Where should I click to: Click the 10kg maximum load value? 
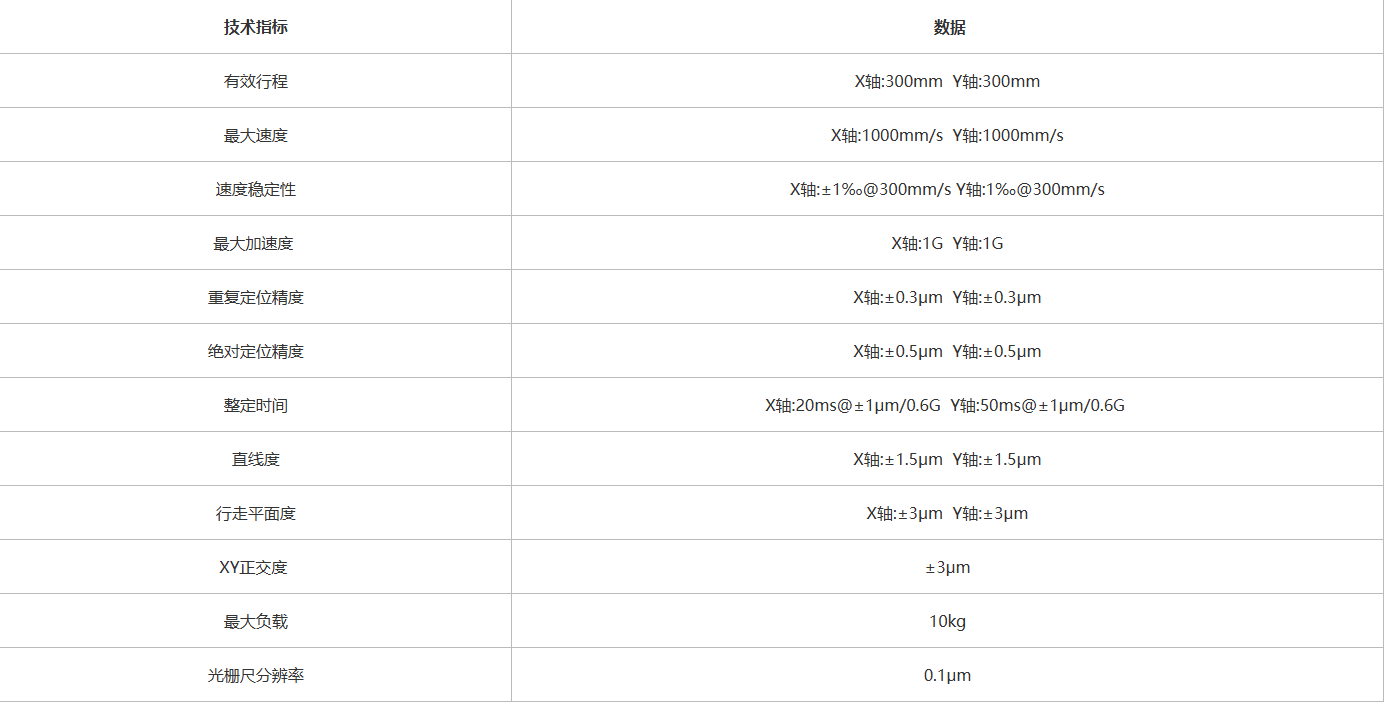(947, 621)
